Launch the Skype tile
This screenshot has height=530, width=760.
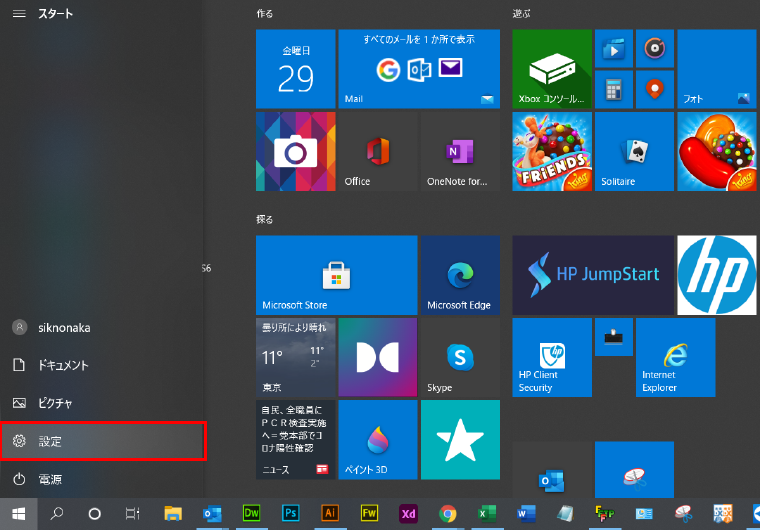pyautogui.click(x=460, y=357)
